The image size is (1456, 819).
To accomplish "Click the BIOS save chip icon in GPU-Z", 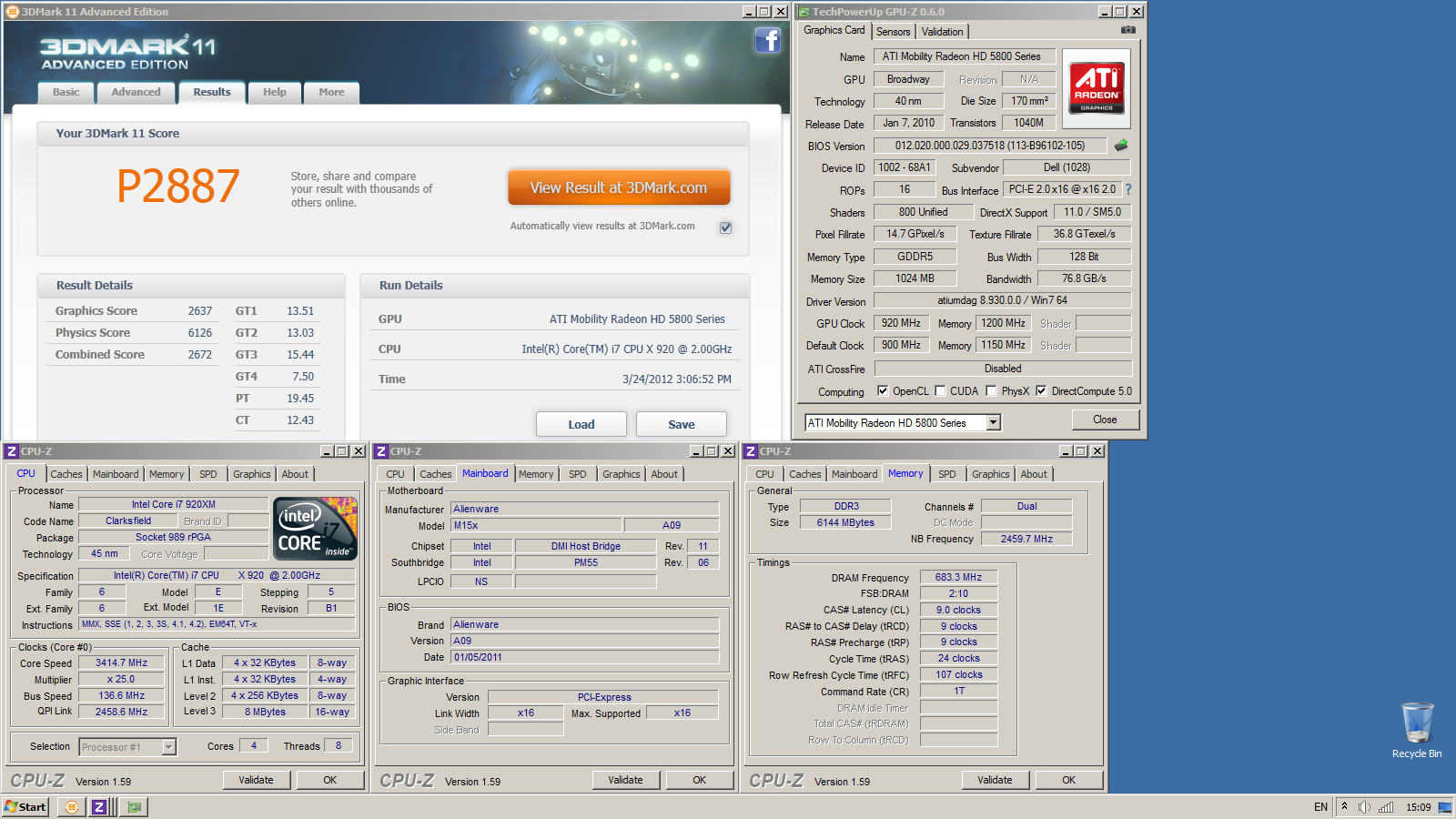I will (1121, 145).
